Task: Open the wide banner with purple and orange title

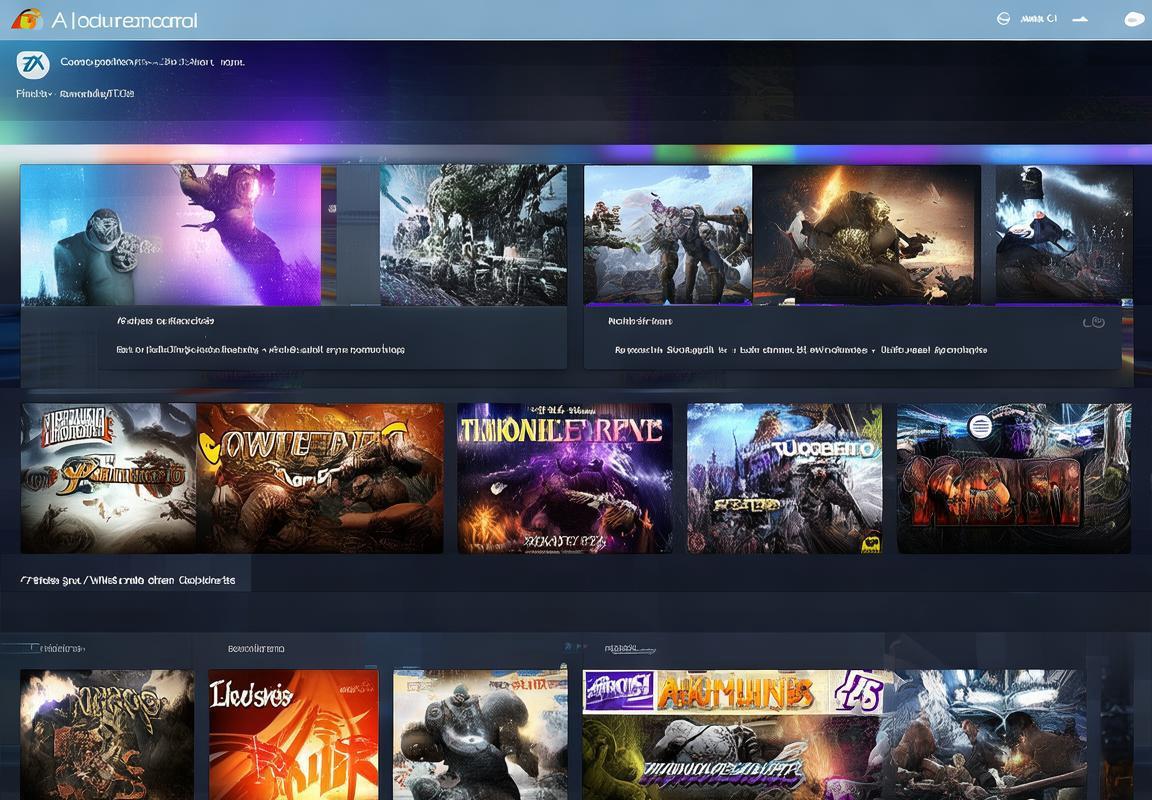Action: click(733, 734)
